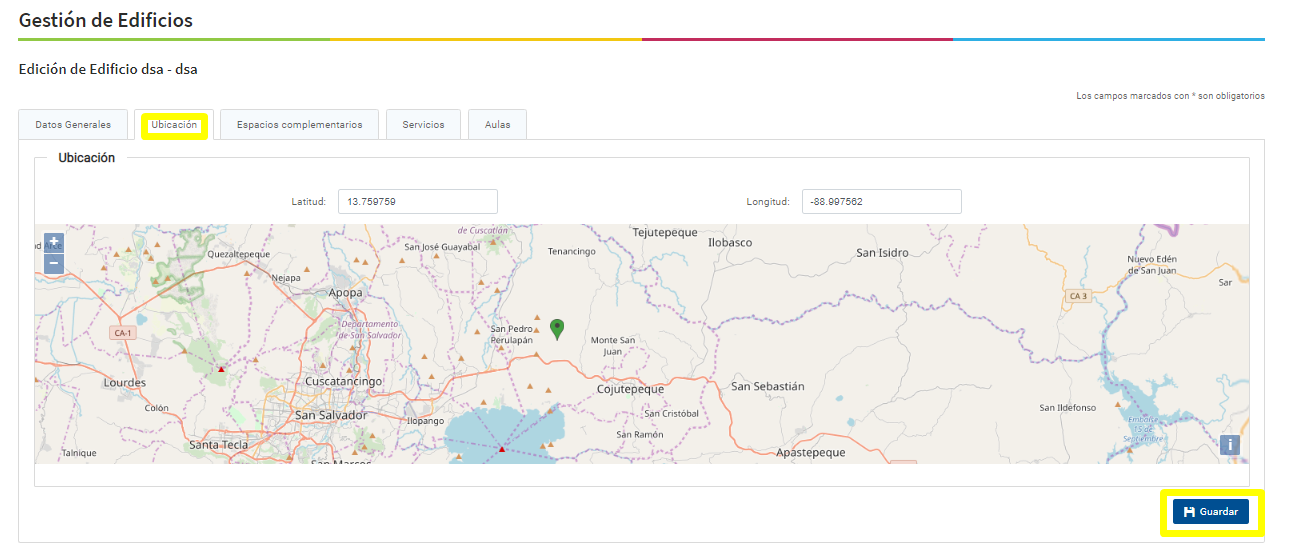Zoom out on the map
1290x555 pixels.
coord(54,264)
